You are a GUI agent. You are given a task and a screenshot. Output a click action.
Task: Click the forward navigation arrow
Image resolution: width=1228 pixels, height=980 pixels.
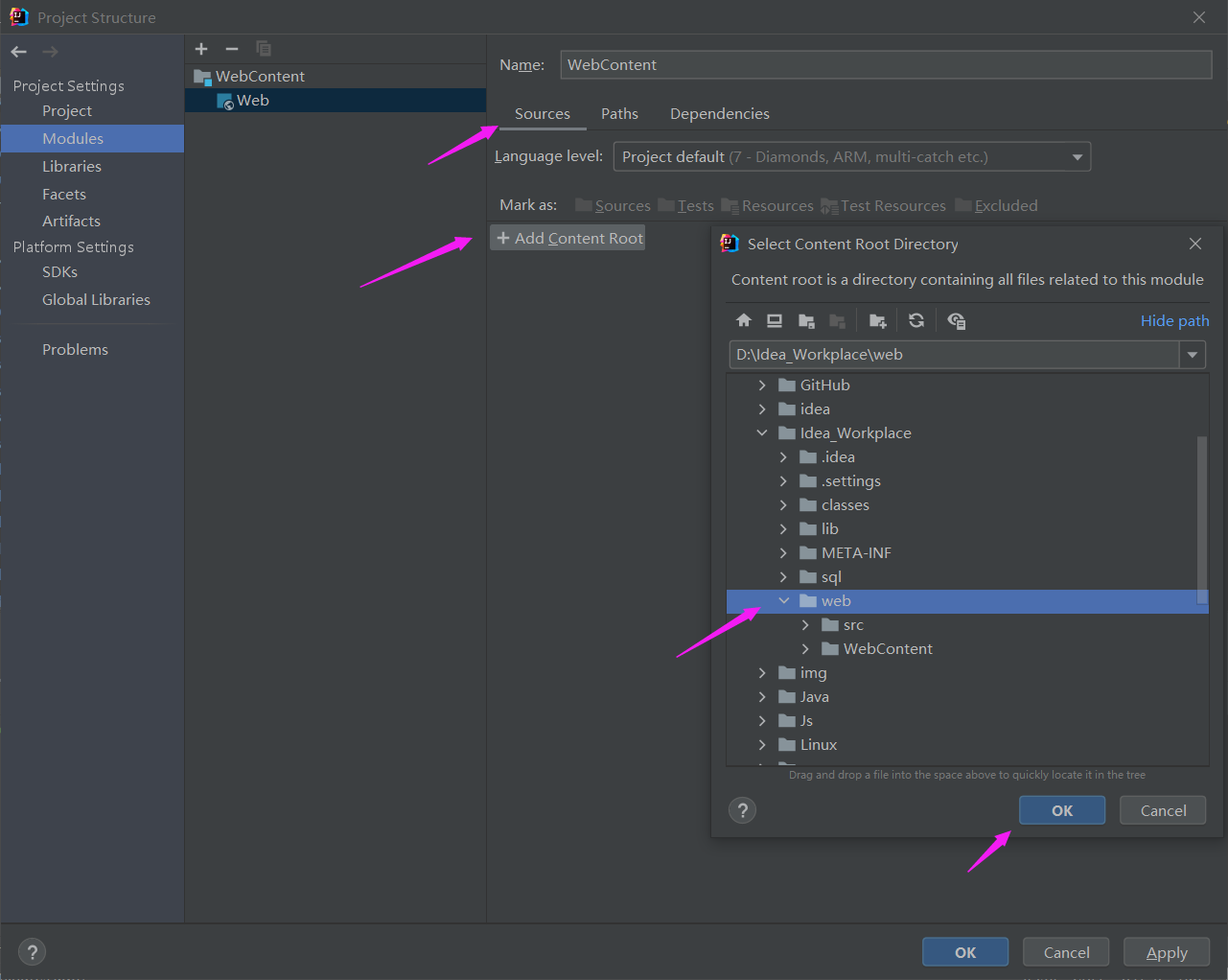pos(51,52)
